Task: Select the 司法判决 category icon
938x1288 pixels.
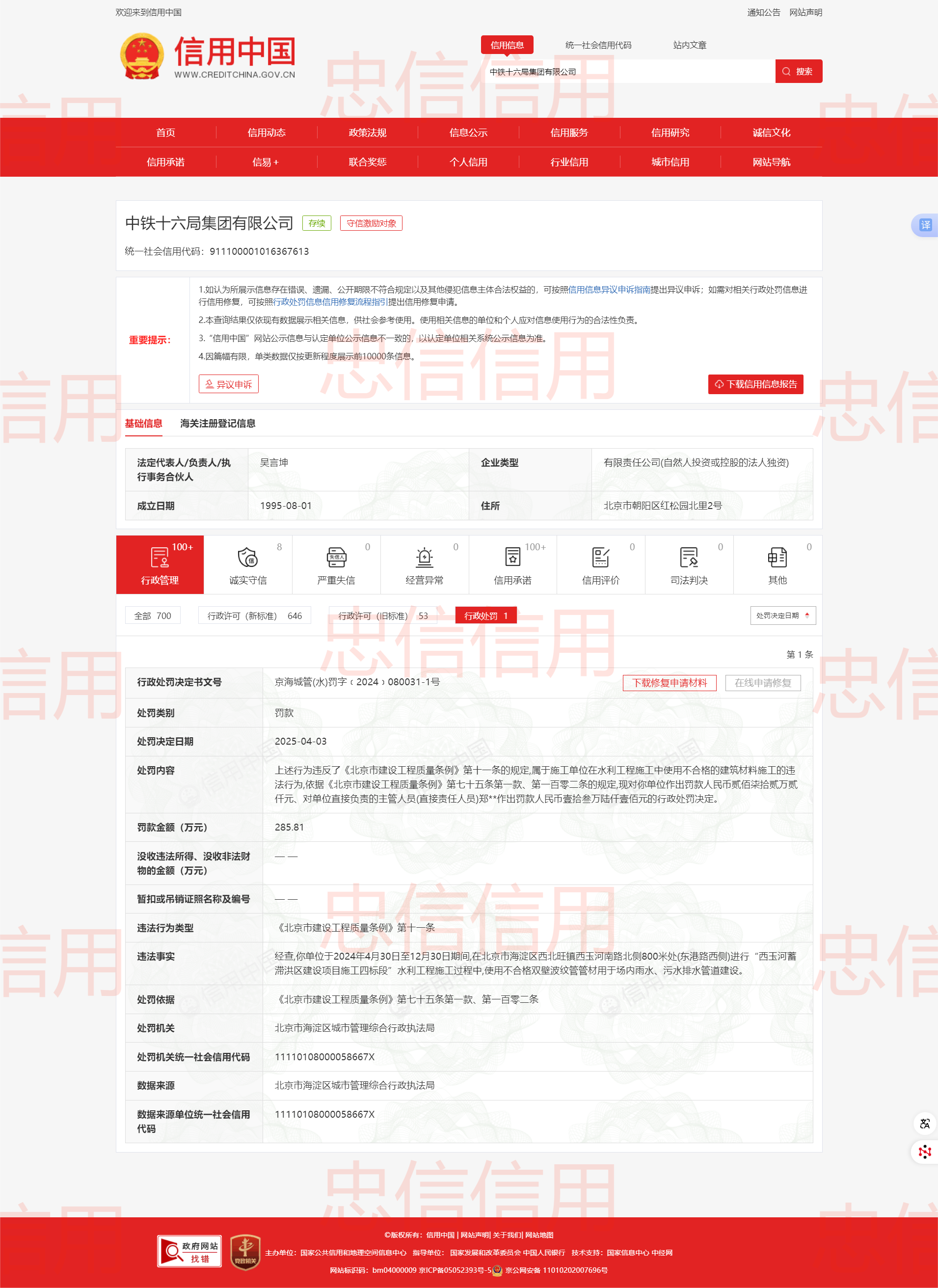Action: pyautogui.click(x=689, y=558)
